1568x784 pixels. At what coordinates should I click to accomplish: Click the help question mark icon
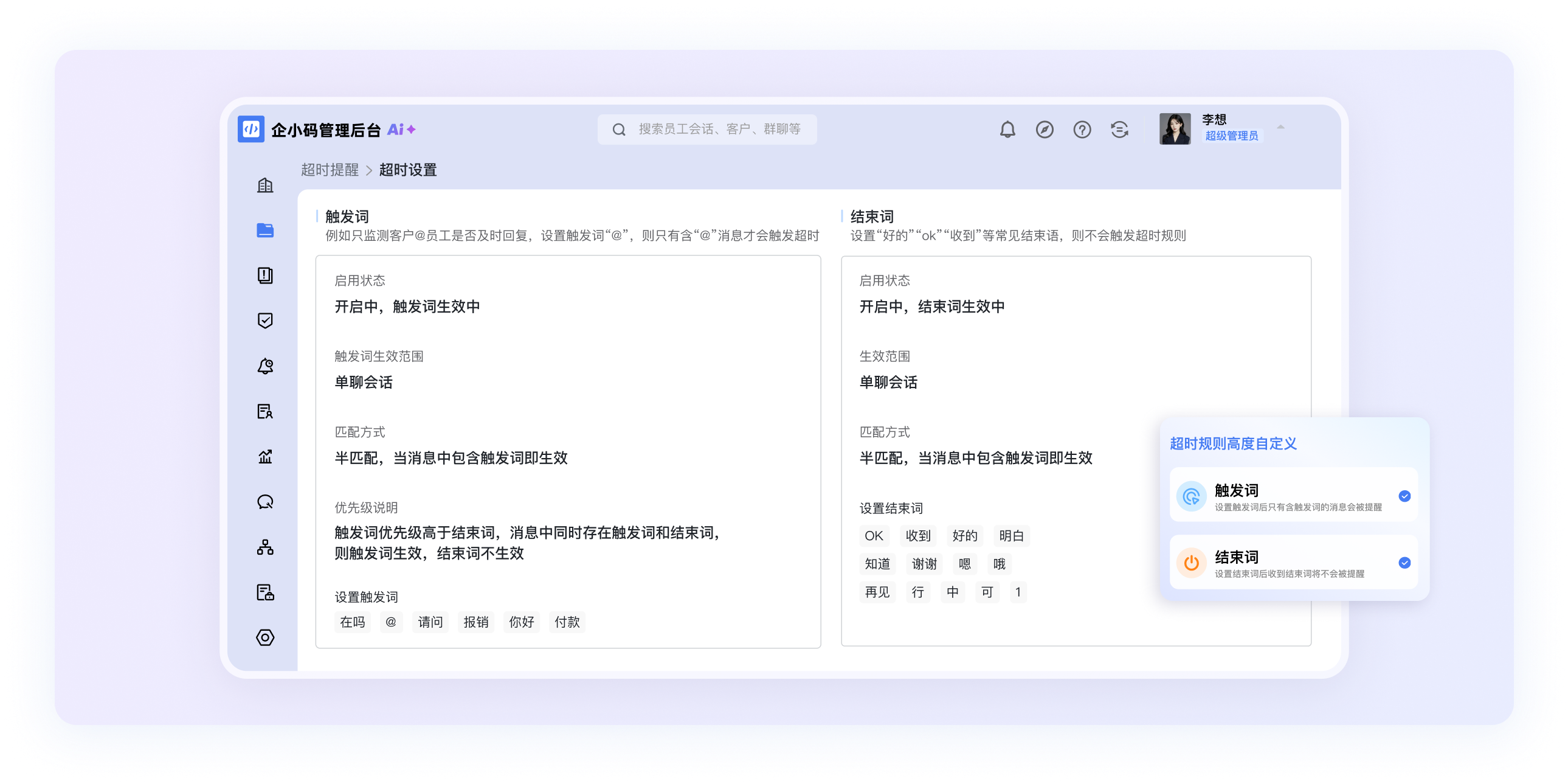click(1082, 130)
